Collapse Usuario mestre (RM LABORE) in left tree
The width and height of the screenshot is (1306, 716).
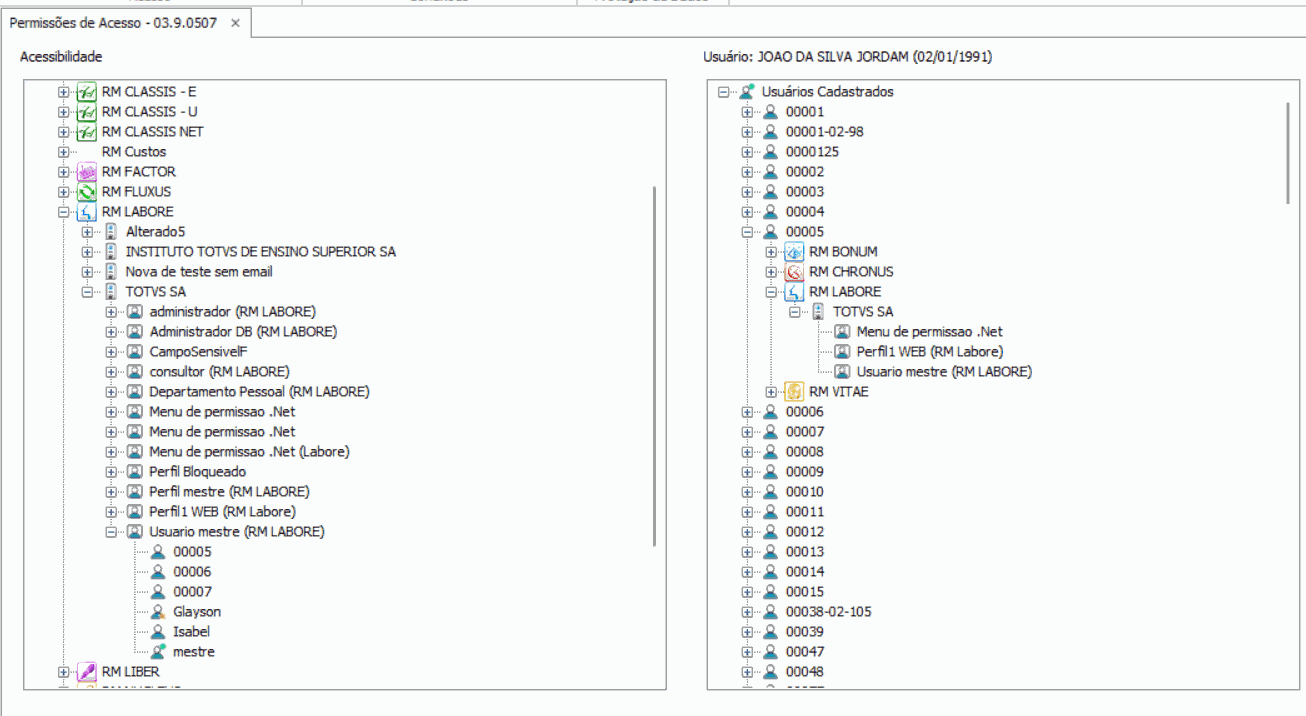tap(112, 532)
